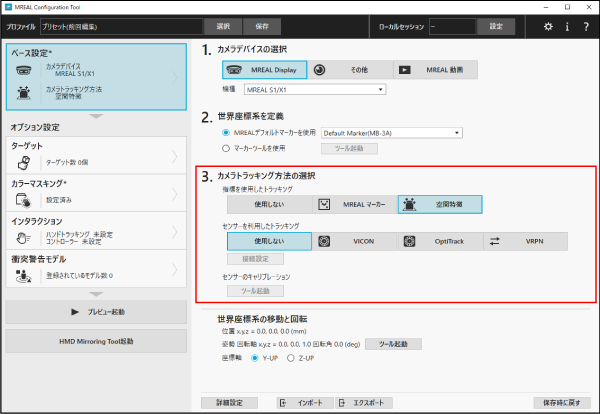Open the ターゲット option section
The width and height of the screenshot is (600, 414).
[96, 155]
